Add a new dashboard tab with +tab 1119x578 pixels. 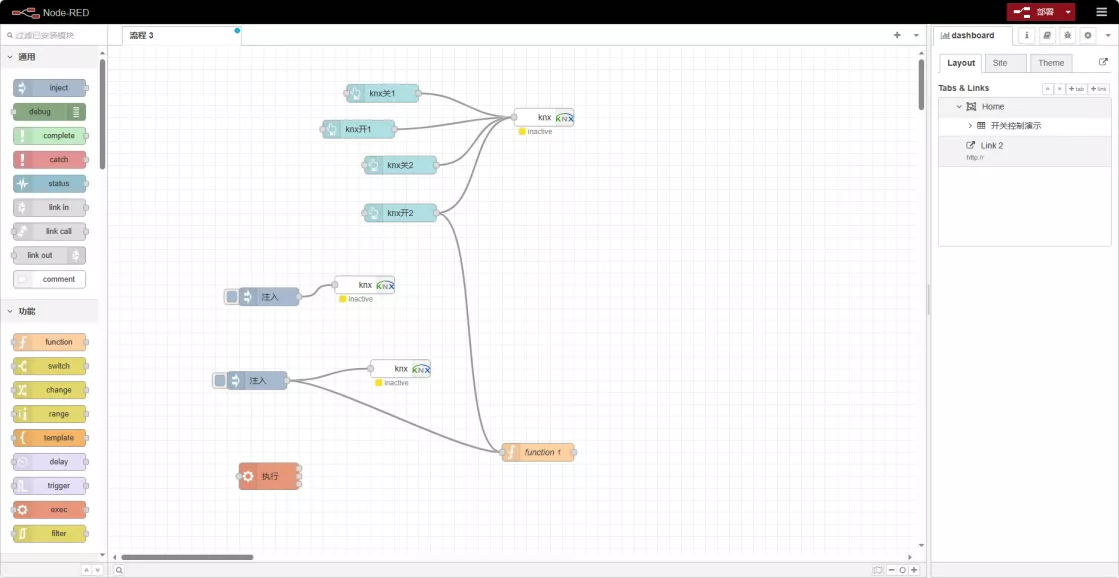[x=1076, y=89]
